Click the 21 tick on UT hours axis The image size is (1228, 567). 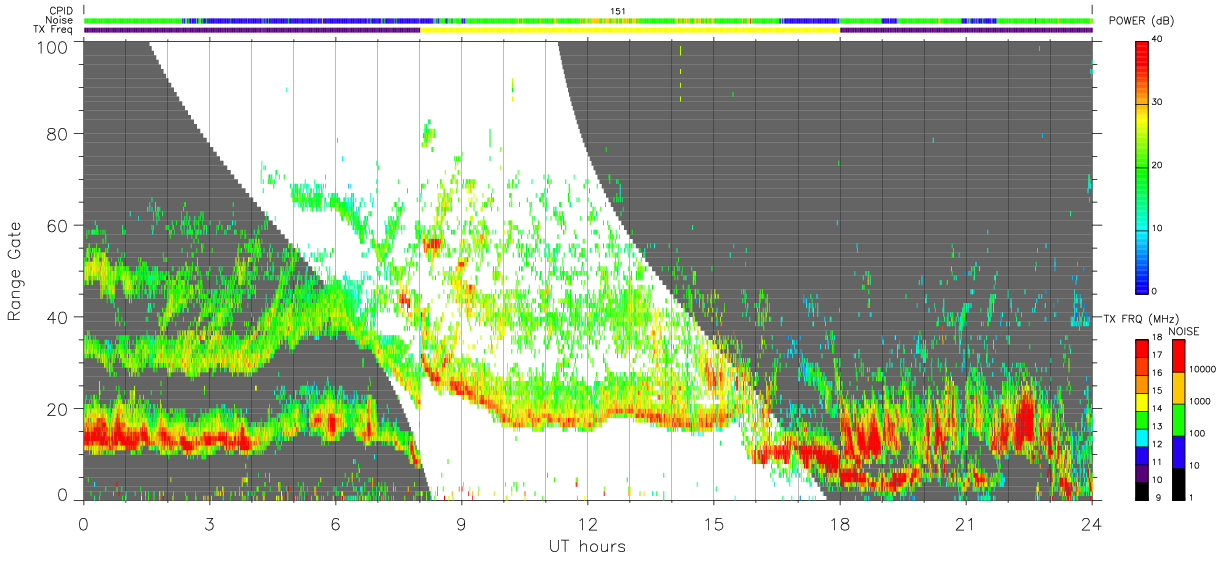tap(966, 523)
